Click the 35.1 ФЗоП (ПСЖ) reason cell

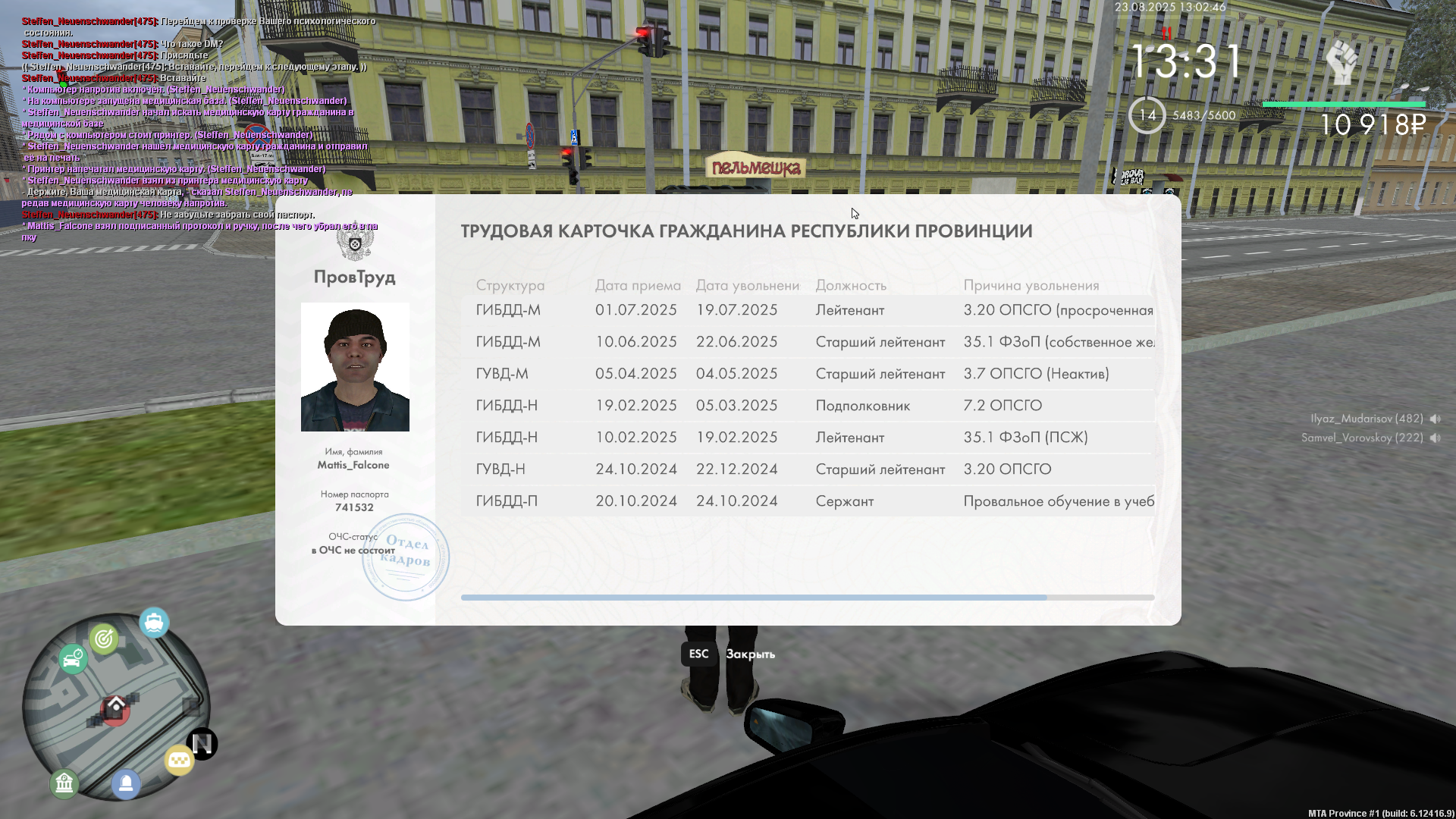click(1025, 438)
